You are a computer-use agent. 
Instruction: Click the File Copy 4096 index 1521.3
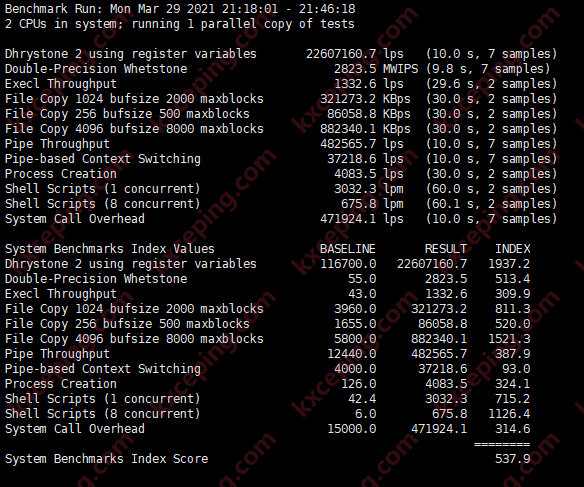[509, 339]
